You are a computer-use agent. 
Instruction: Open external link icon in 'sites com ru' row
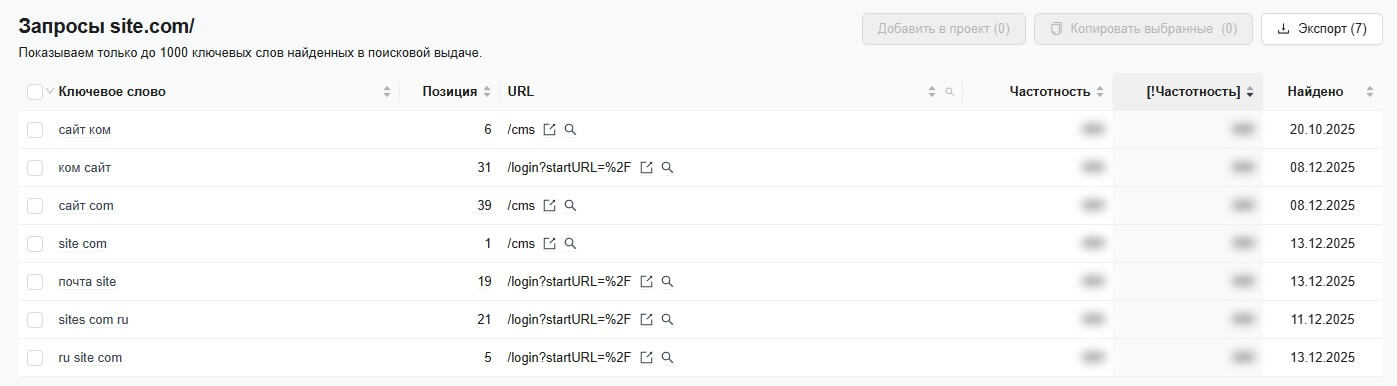[646, 320]
